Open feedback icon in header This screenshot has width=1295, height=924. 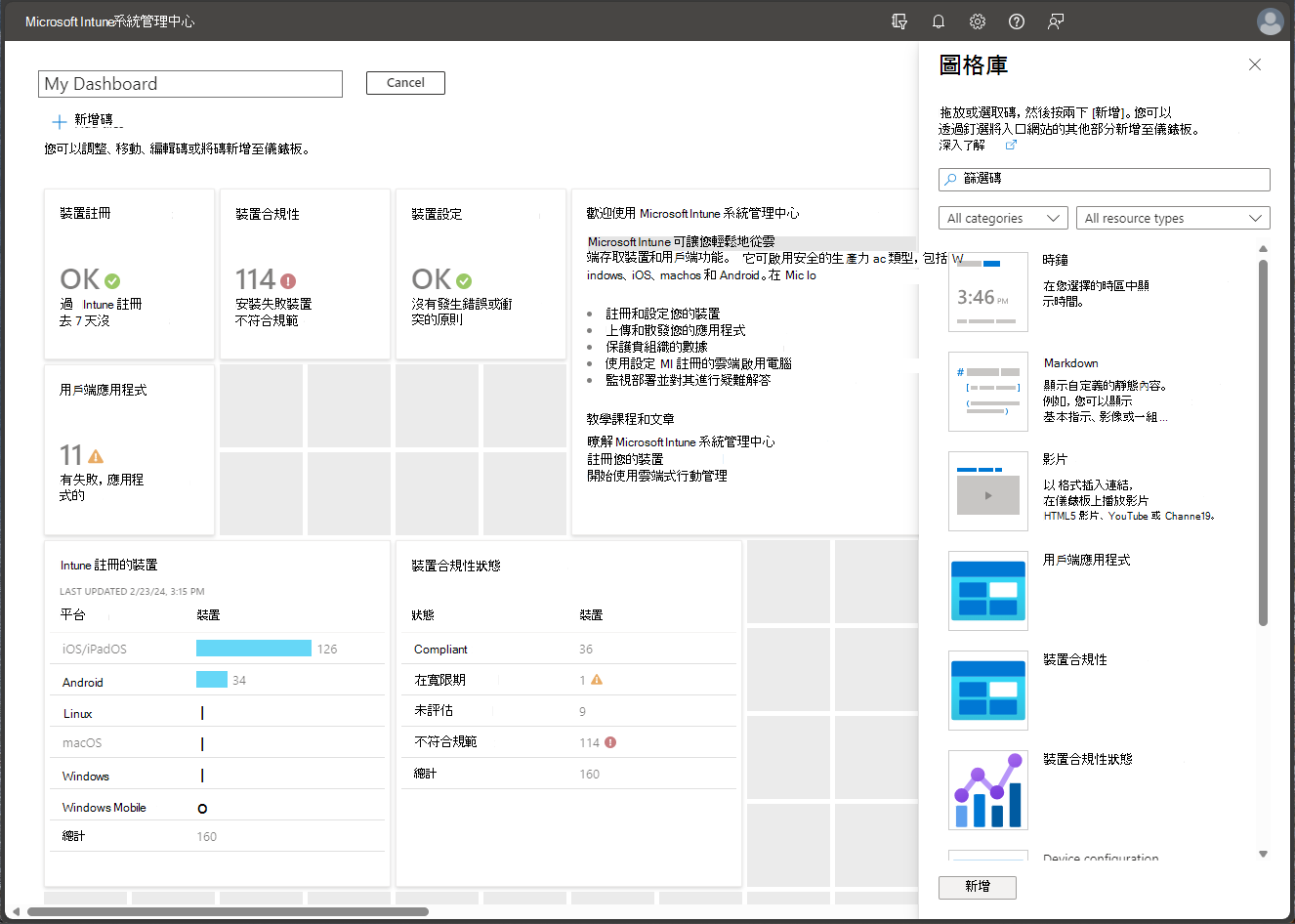(1056, 21)
